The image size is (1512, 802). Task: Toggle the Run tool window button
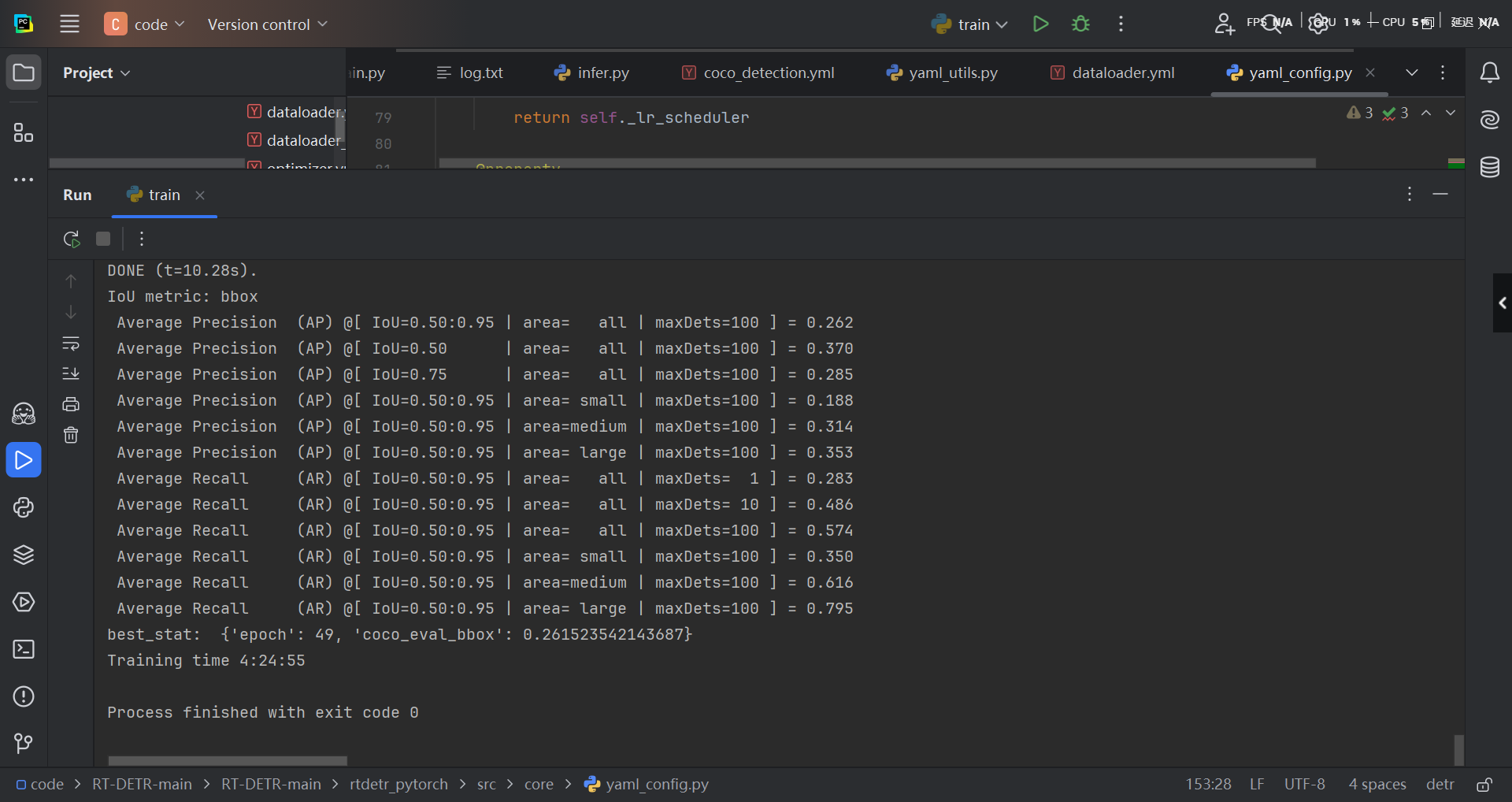click(x=24, y=460)
